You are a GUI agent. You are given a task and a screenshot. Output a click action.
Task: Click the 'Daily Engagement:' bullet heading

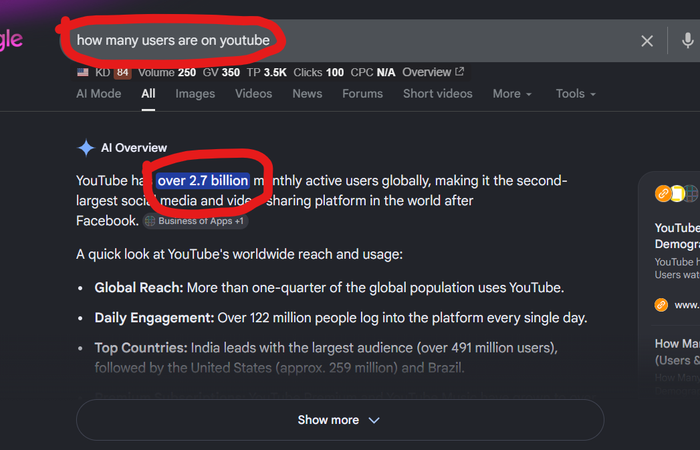(154, 318)
